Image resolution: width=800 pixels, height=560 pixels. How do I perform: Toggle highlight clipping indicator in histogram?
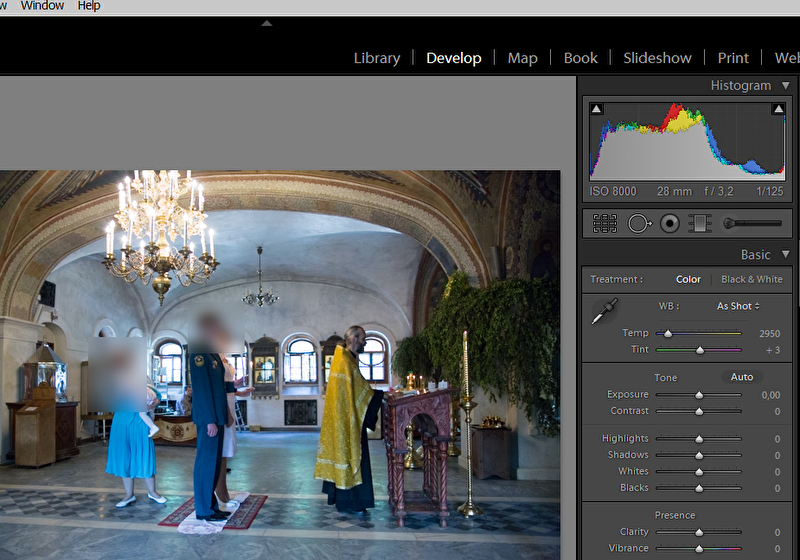tap(777, 109)
